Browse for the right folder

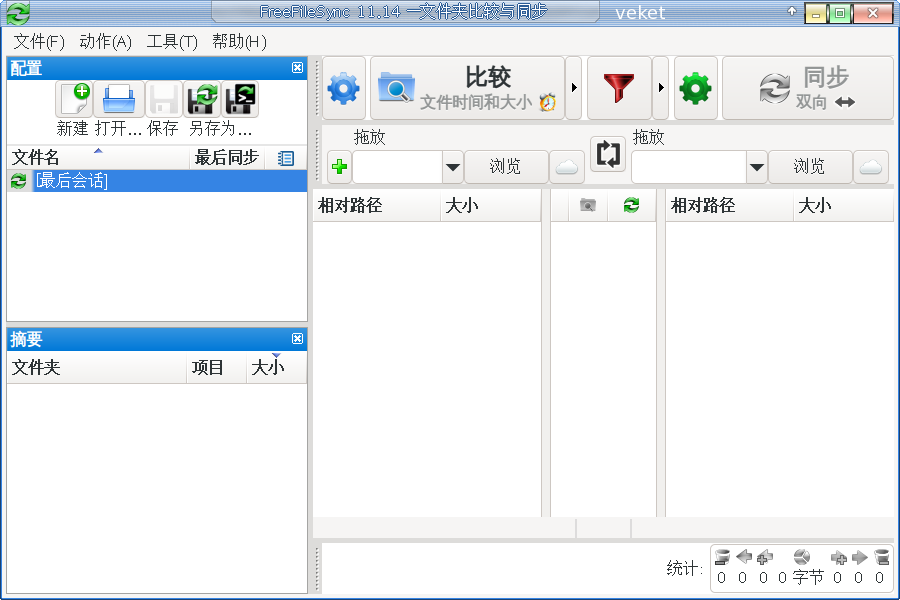810,167
